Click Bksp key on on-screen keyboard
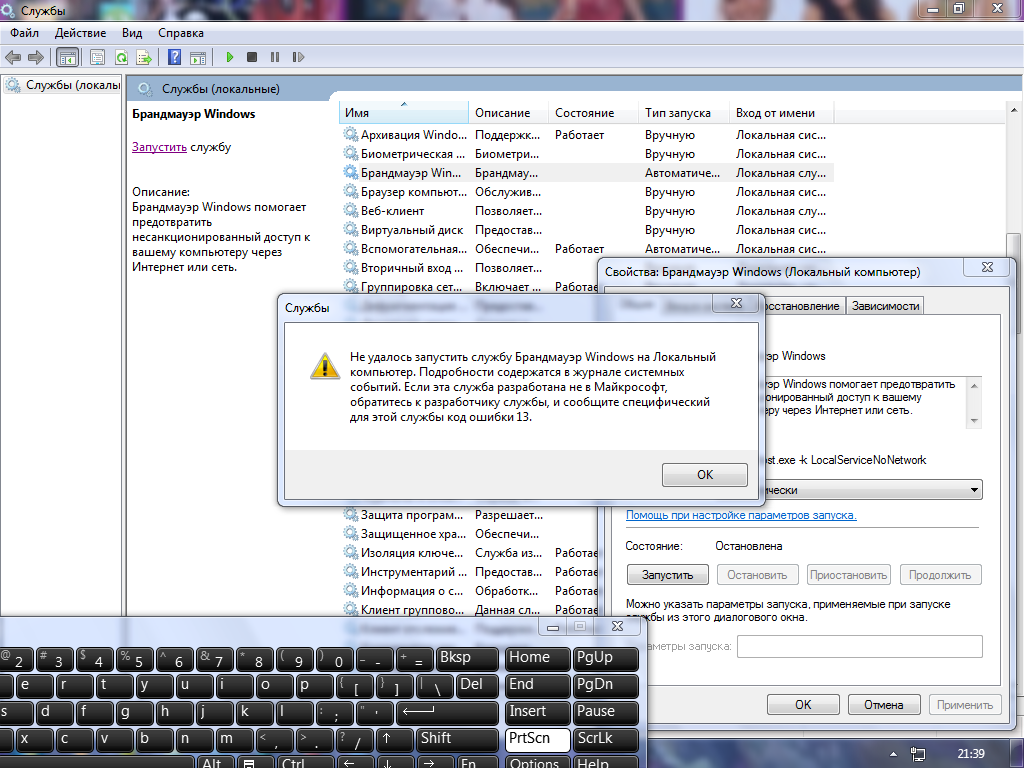The image size is (1024, 768). [x=467, y=658]
